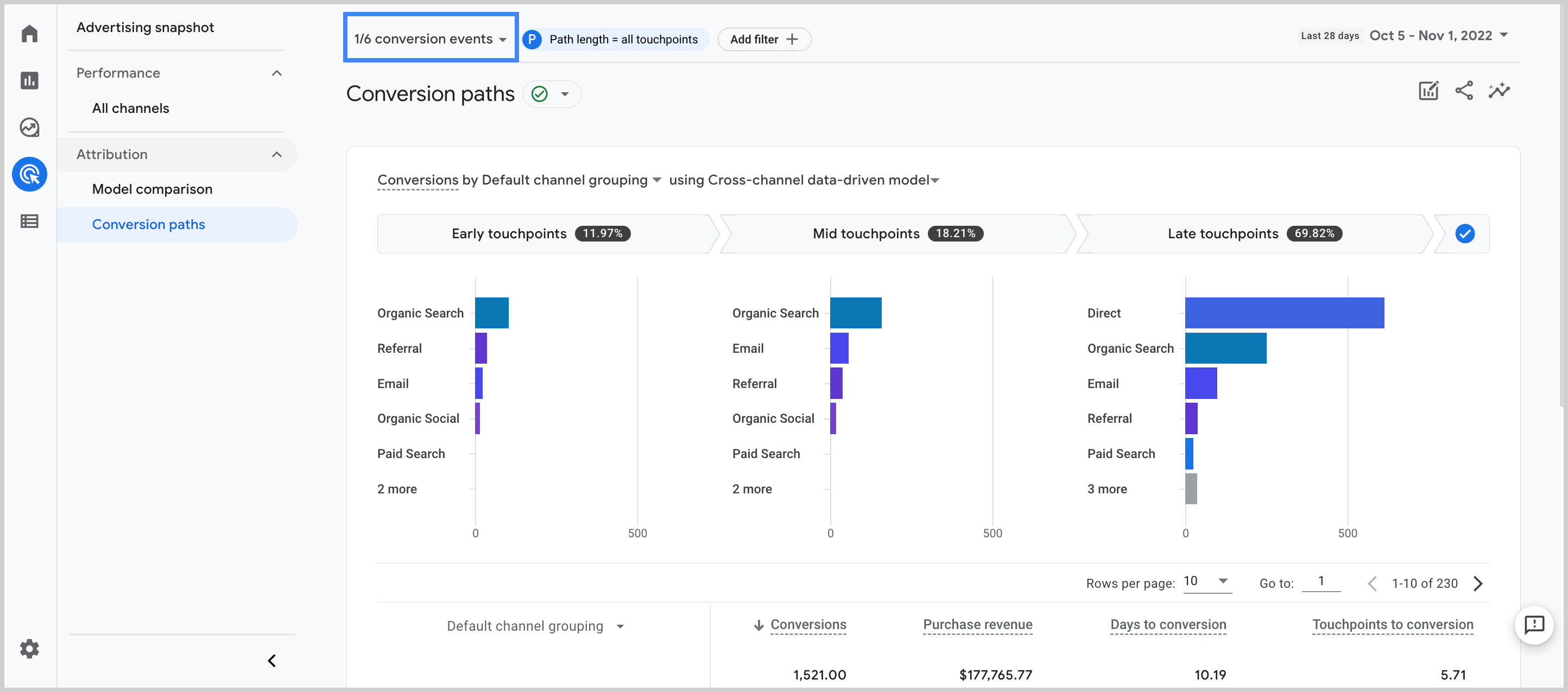Collapse the left navigation panel arrow
The image size is (1568, 692).
pyautogui.click(x=271, y=661)
